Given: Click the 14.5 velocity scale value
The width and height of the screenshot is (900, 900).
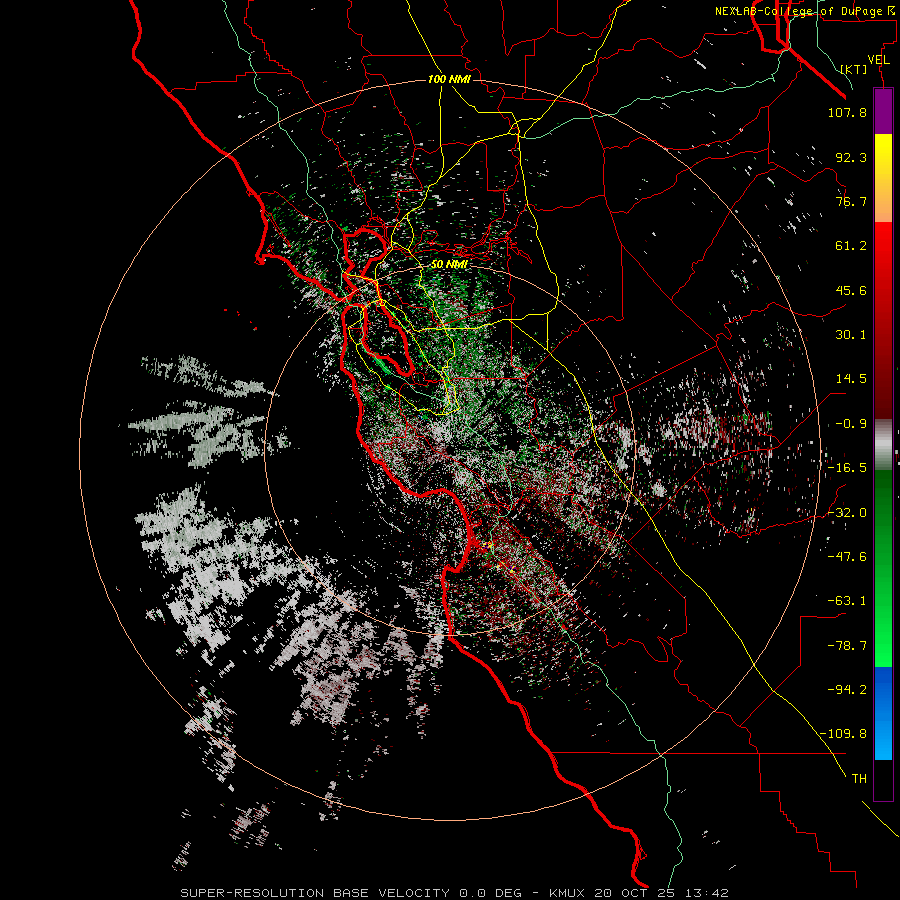Looking at the screenshot, I should pos(851,379).
